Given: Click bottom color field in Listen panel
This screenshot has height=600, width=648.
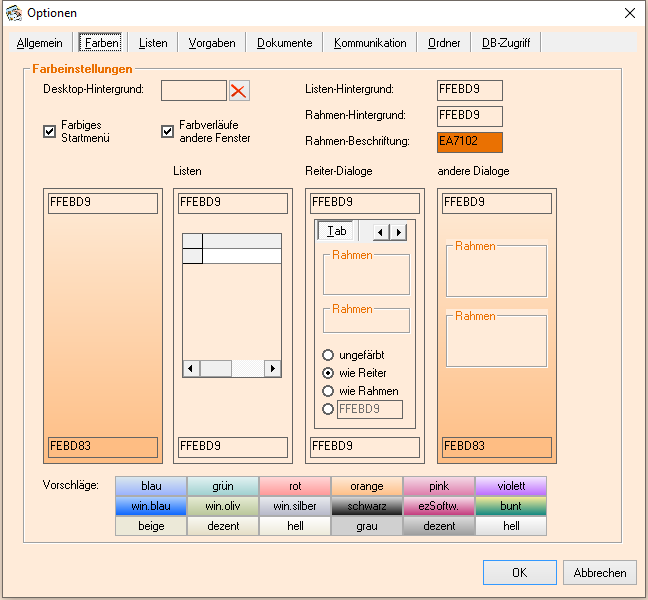Looking at the screenshot, I should (233, 447).
